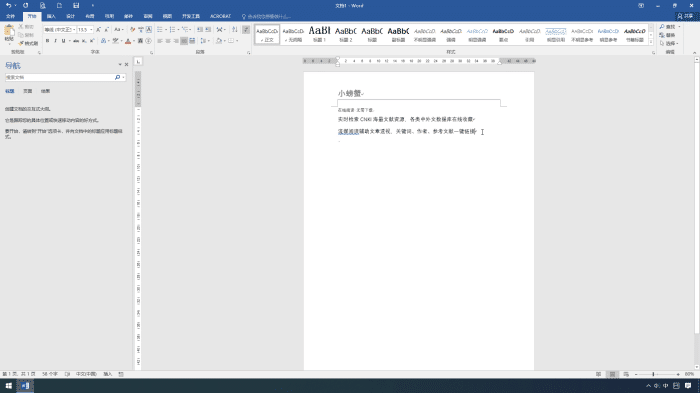Click the Print Preview icon in quick access

(42, 5)
